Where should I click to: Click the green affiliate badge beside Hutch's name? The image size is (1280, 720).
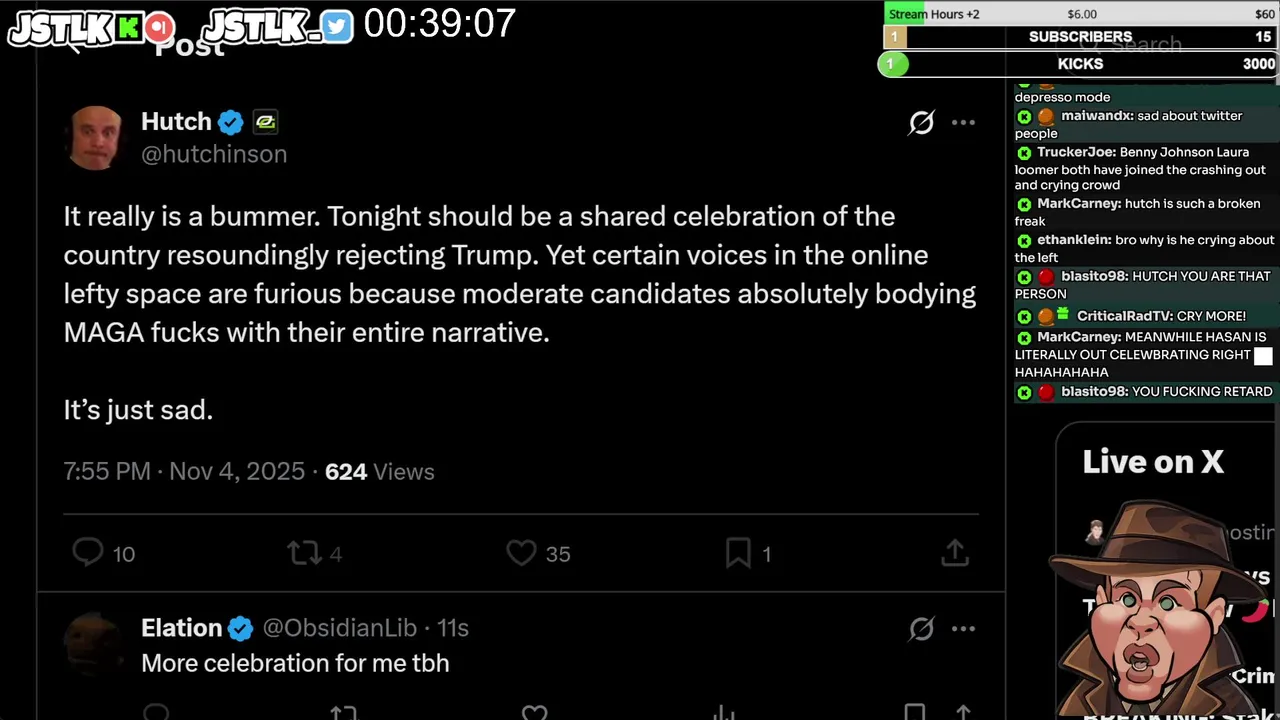[265, 123]
